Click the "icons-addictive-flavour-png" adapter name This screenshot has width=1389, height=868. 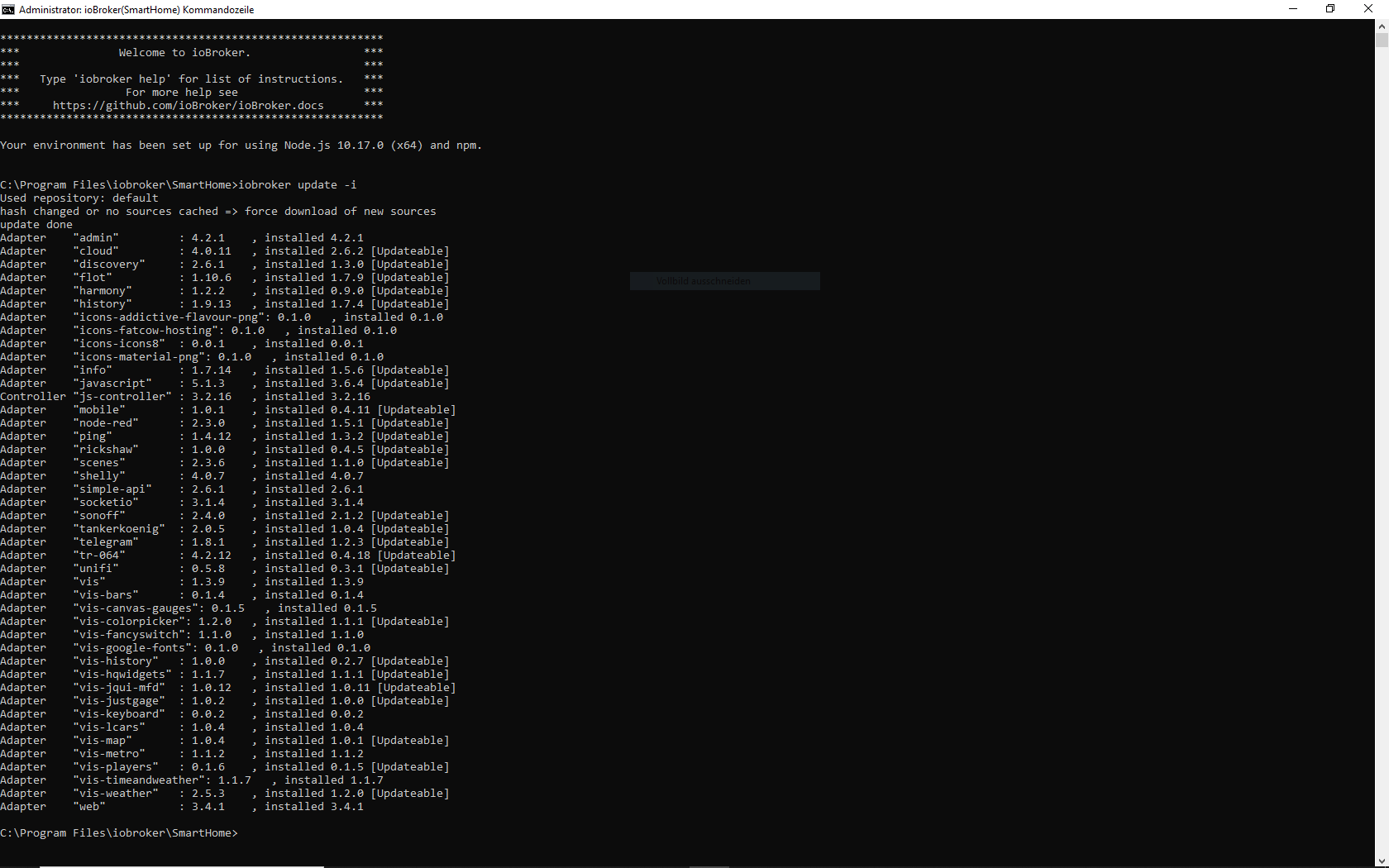click(x=169, y=317)
